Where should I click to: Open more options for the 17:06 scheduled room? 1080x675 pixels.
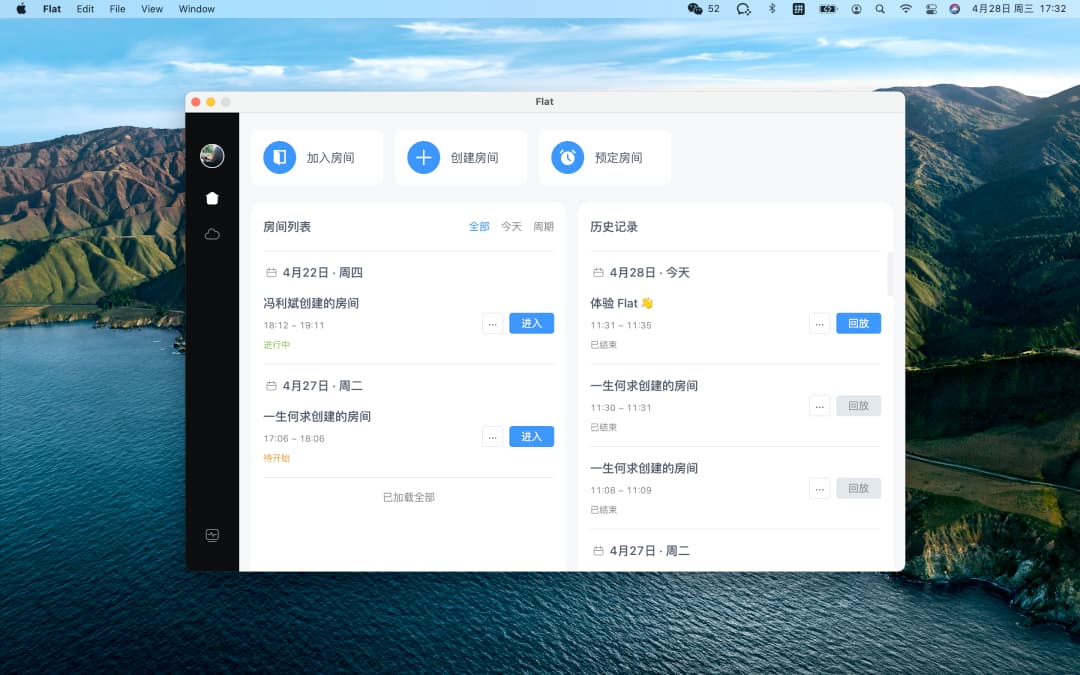click(x=492, y=437)
